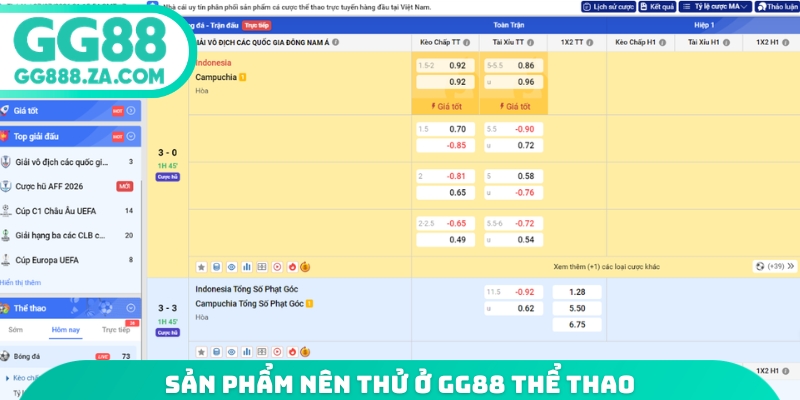The height and width of the screenshot is (400, 800).
Task: Pick handicap 1.5 odds 0.70
Action: coord(445,129)
